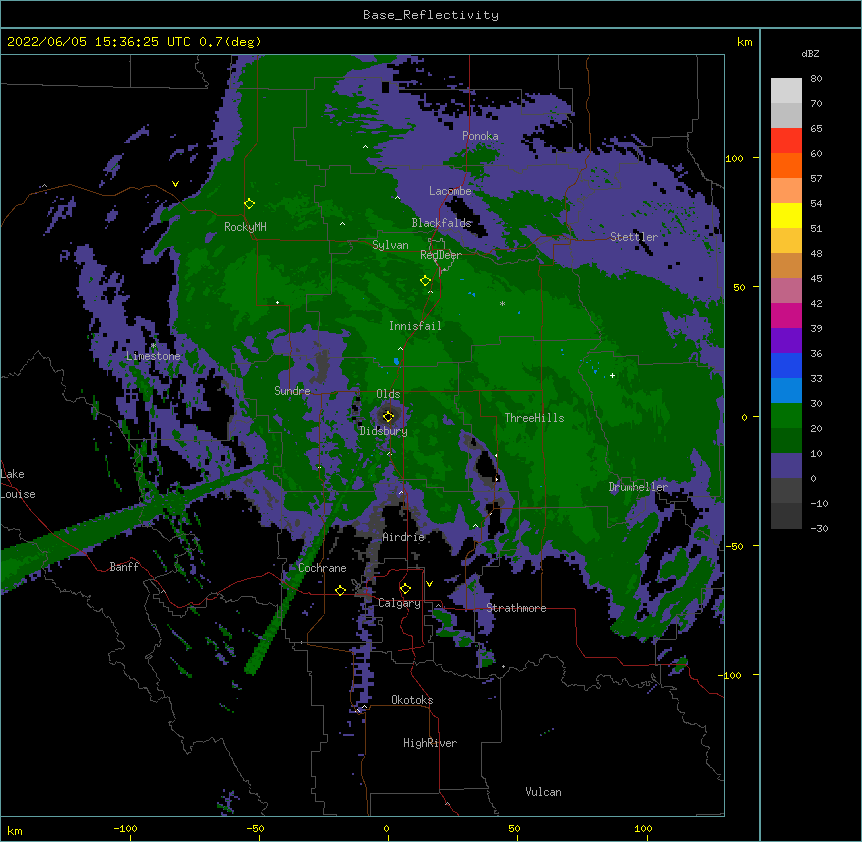Click the radar site marker above Didsbury
The image size is (862, 842).
388,416
